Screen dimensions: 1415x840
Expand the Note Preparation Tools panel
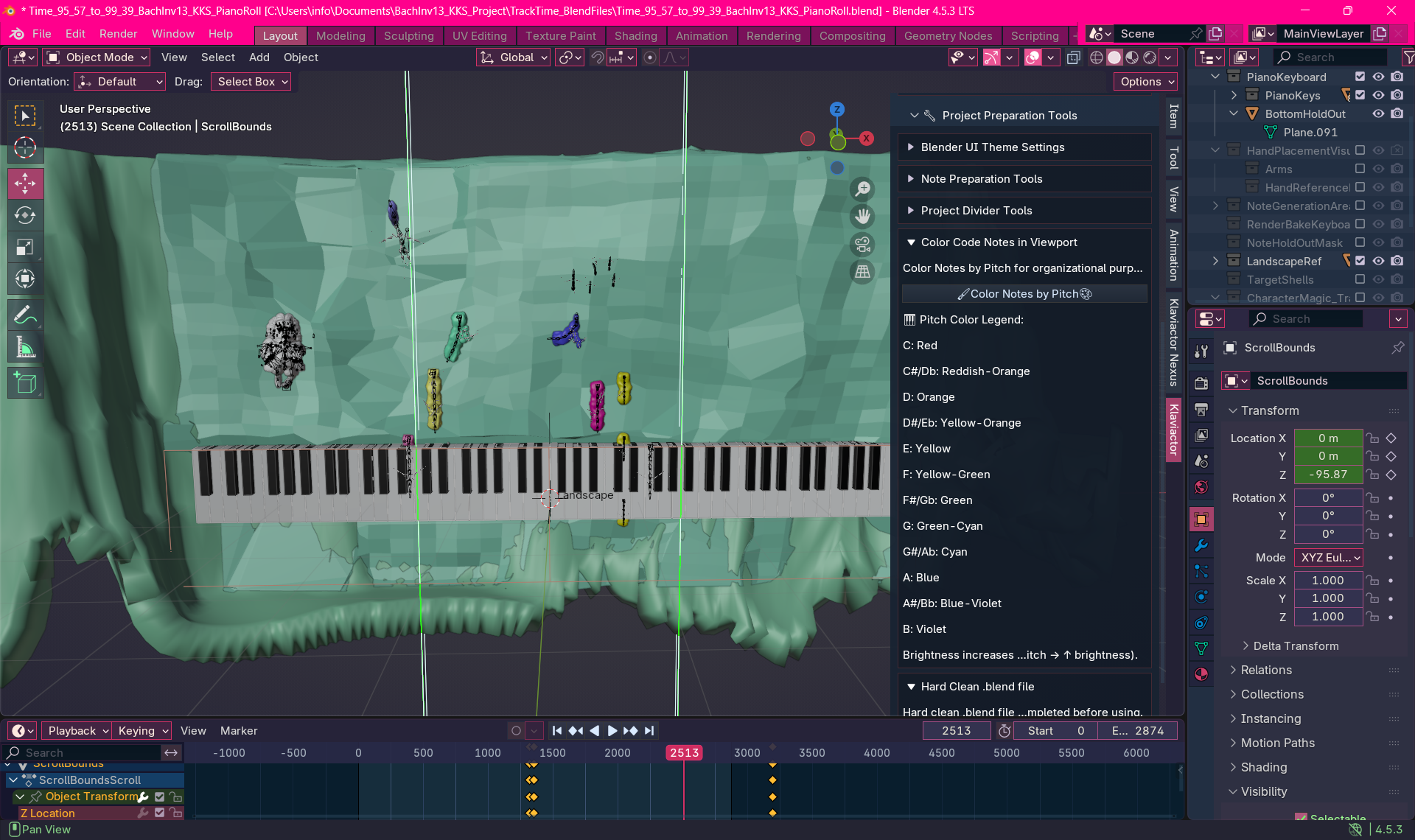point(981,179)
